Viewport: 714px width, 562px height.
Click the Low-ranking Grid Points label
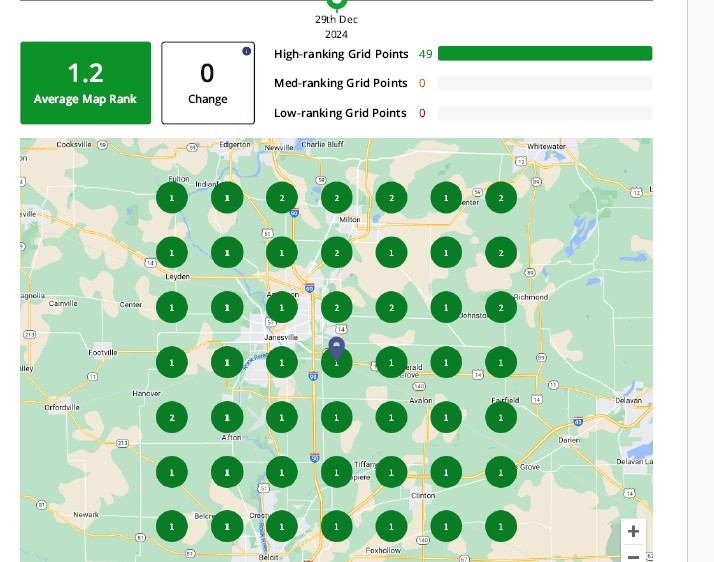(340, 113)
